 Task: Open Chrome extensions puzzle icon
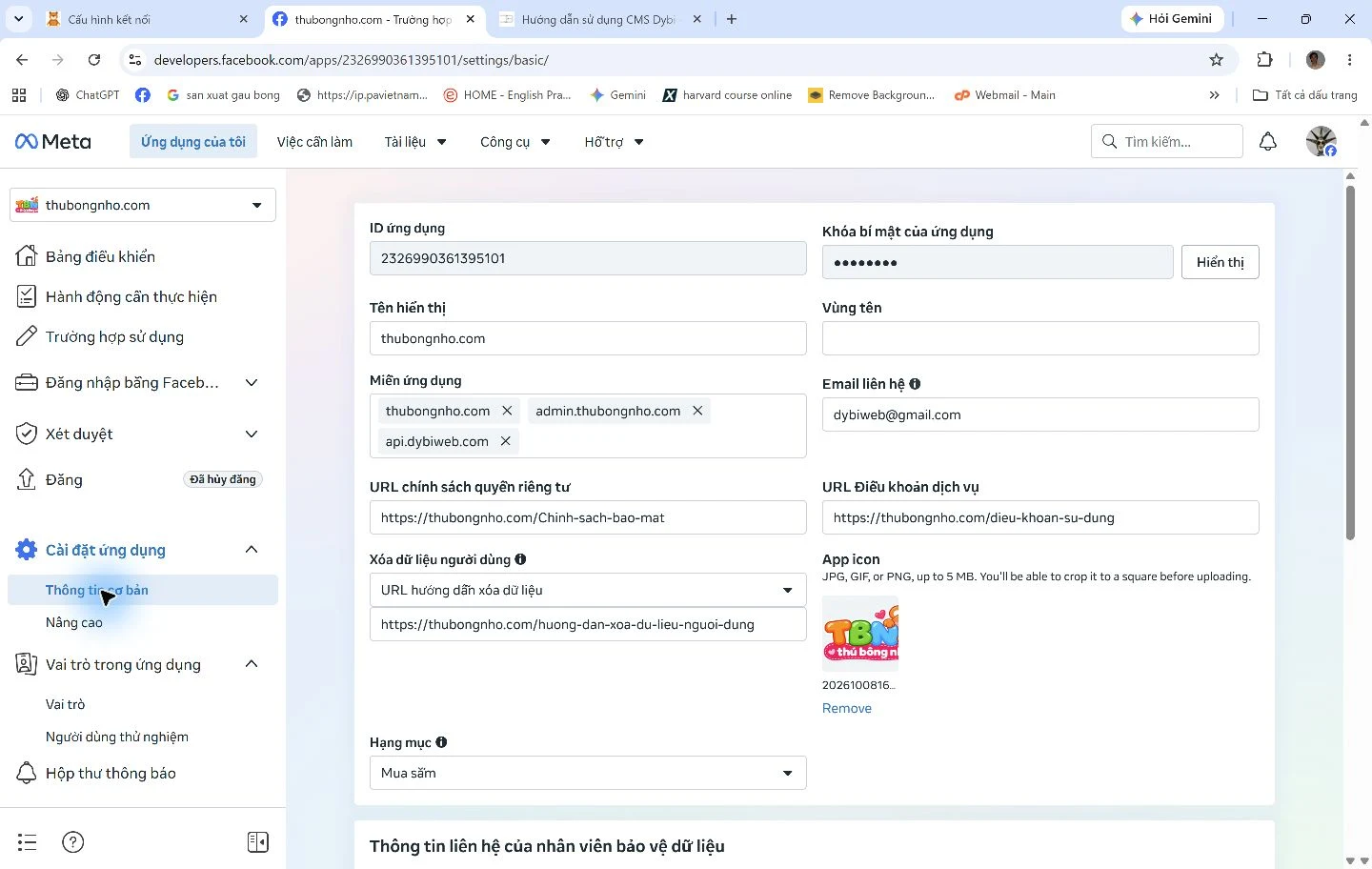click(1265, 60)
